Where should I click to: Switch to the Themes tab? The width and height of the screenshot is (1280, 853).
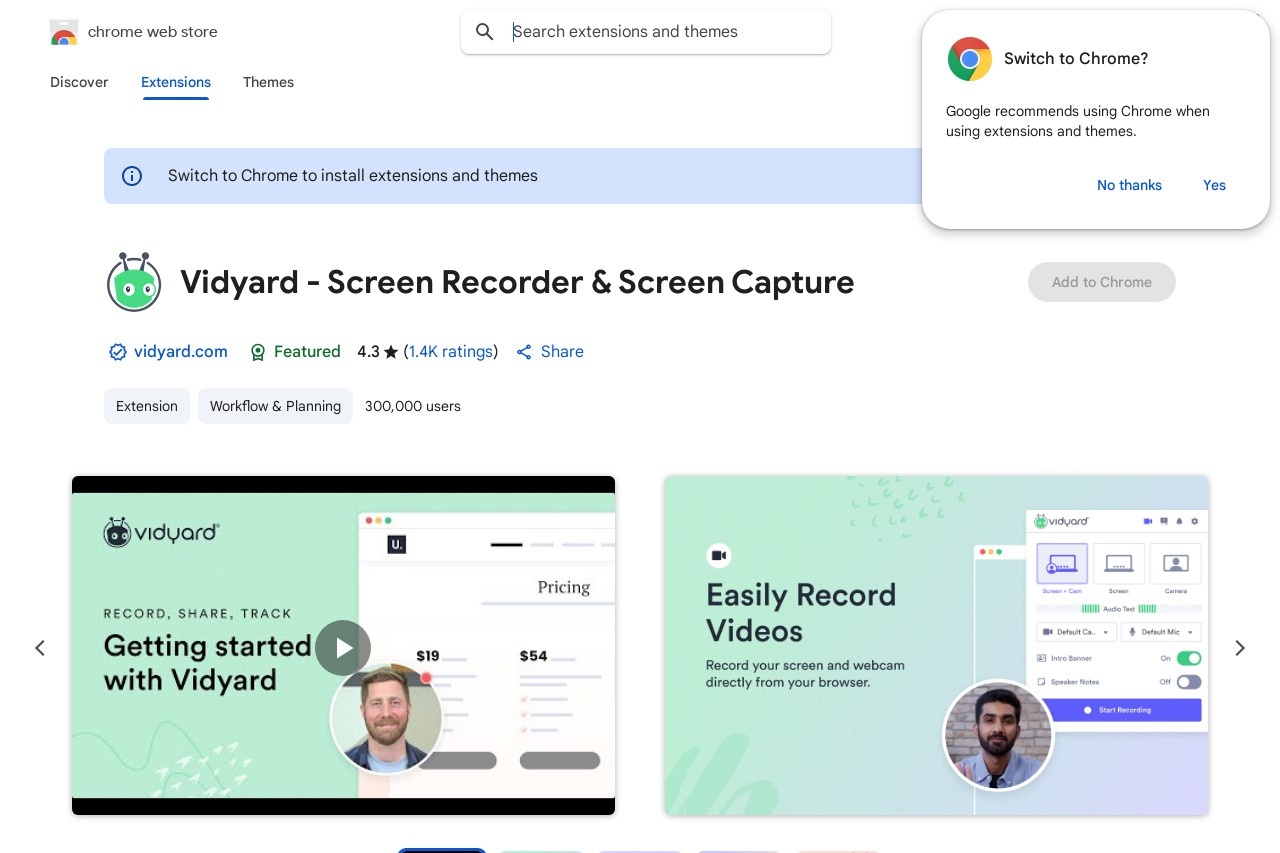coord(268,82)
